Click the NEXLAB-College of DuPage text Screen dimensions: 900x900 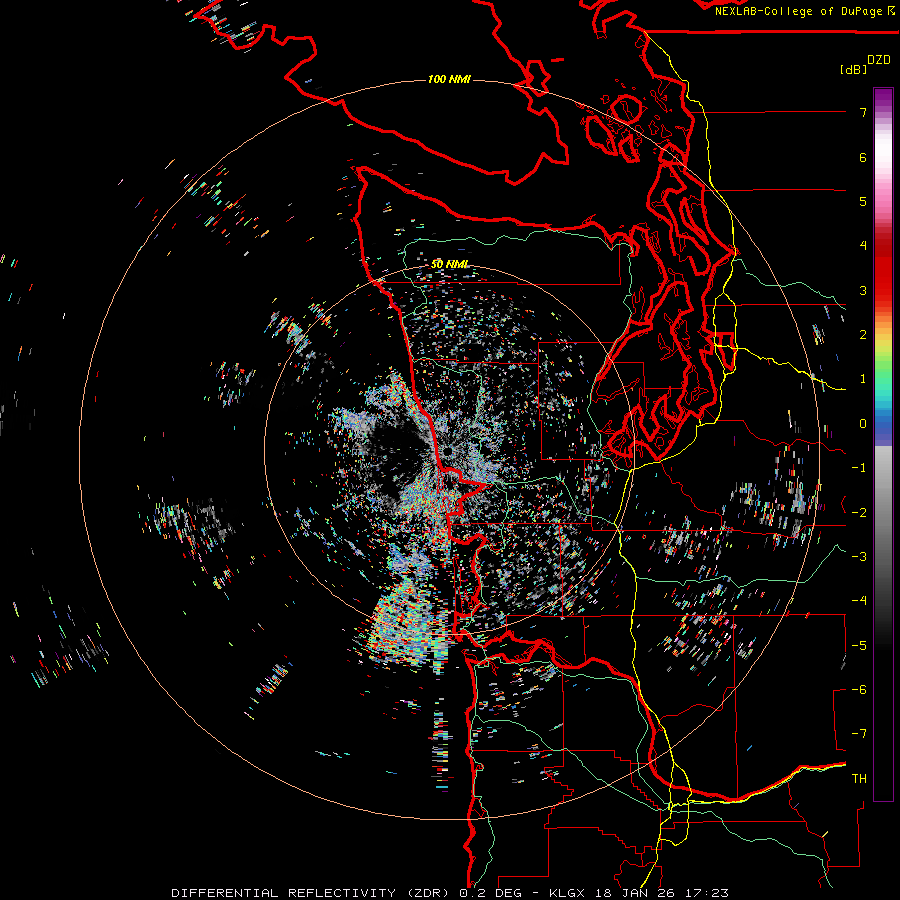pos(798,11)
